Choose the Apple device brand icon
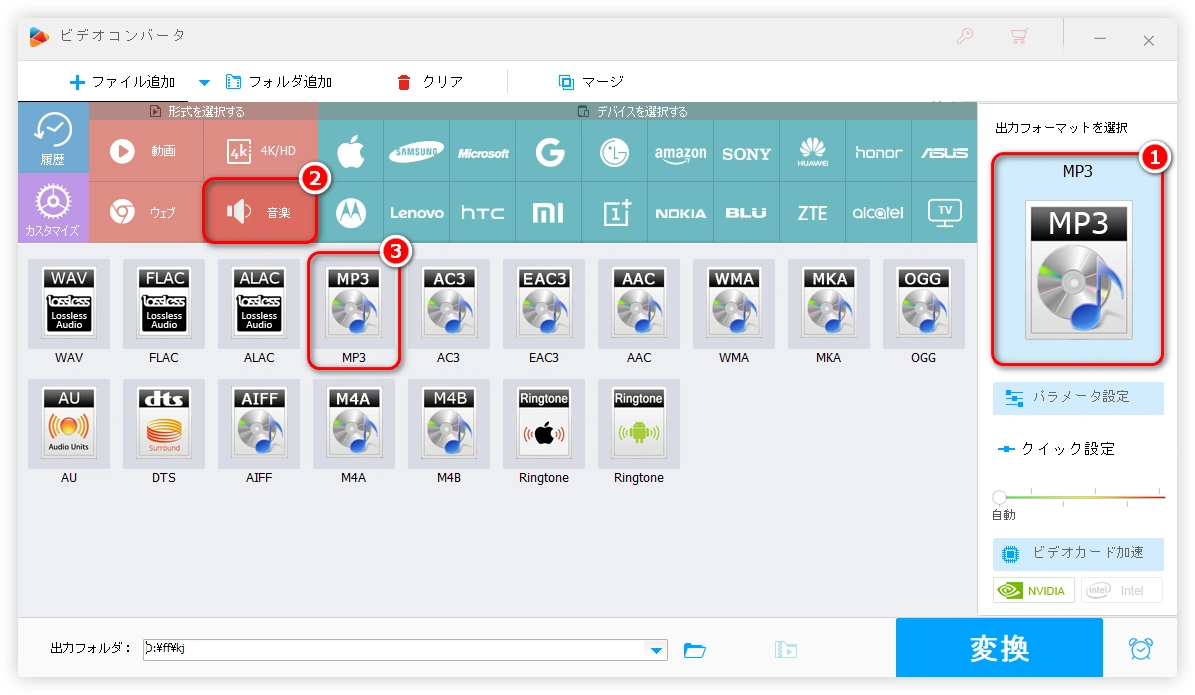 click(x=351, y=152)
